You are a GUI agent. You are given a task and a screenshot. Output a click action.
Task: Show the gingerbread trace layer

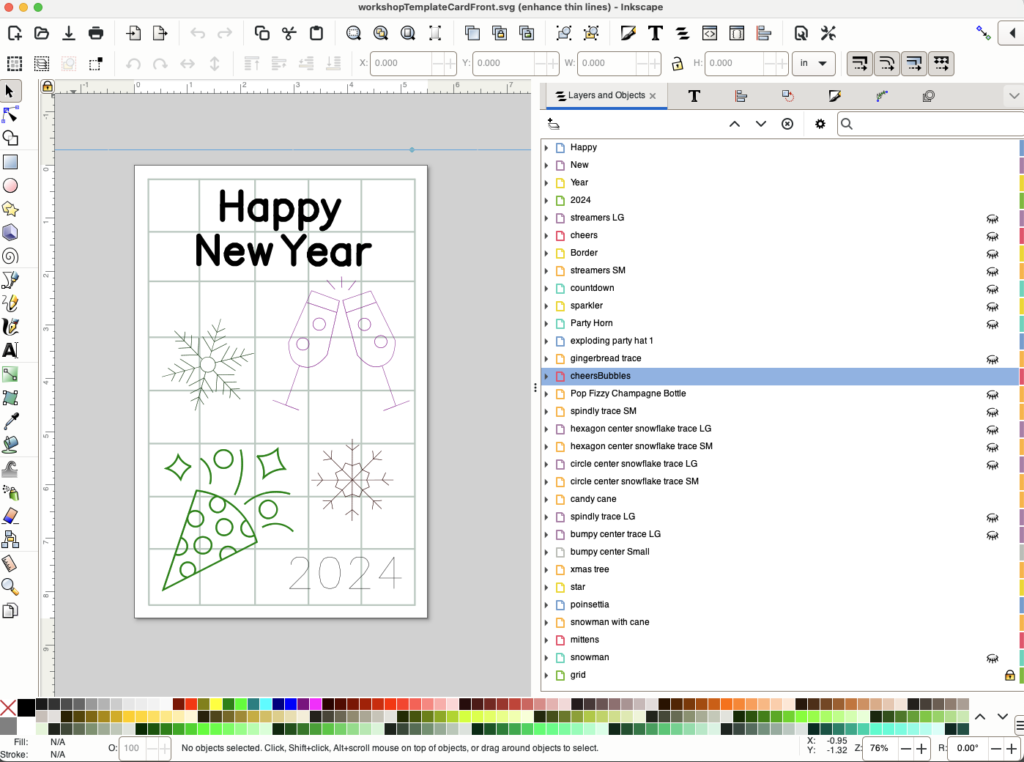pyautogui.click(x=992, y=359)
